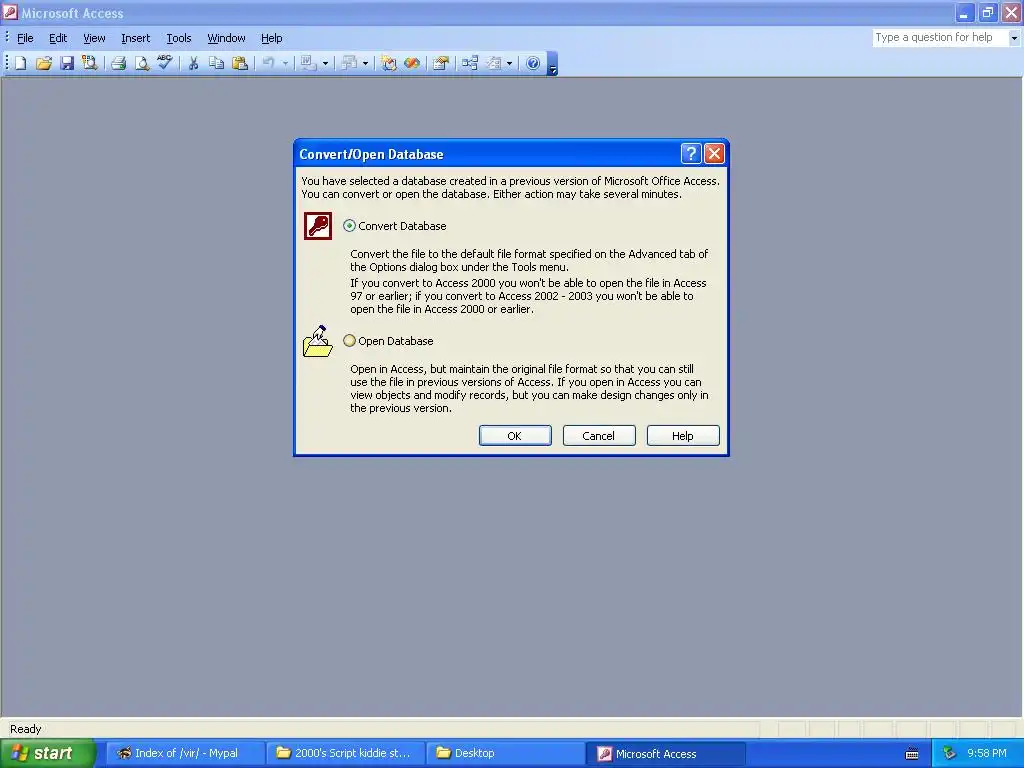Viewport: 1024px width, 768px height.
Task: Click the Cancel button in the dialog
Action: click(599, 436)
